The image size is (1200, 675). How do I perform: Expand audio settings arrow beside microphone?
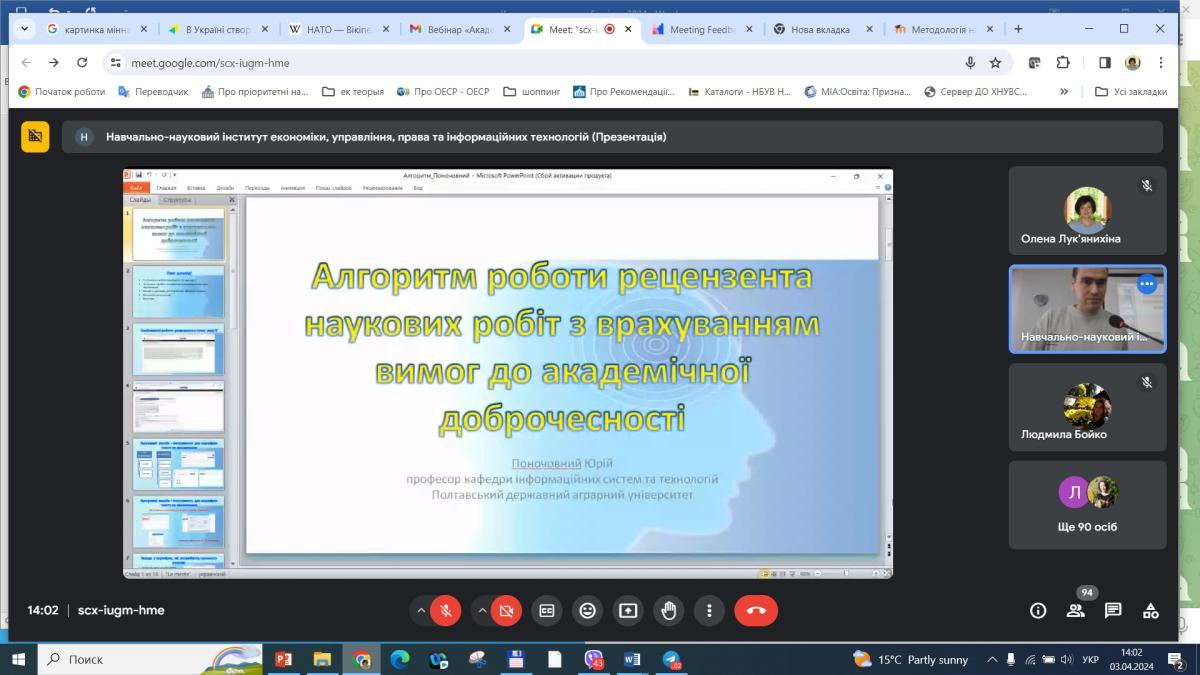point(421,610)
